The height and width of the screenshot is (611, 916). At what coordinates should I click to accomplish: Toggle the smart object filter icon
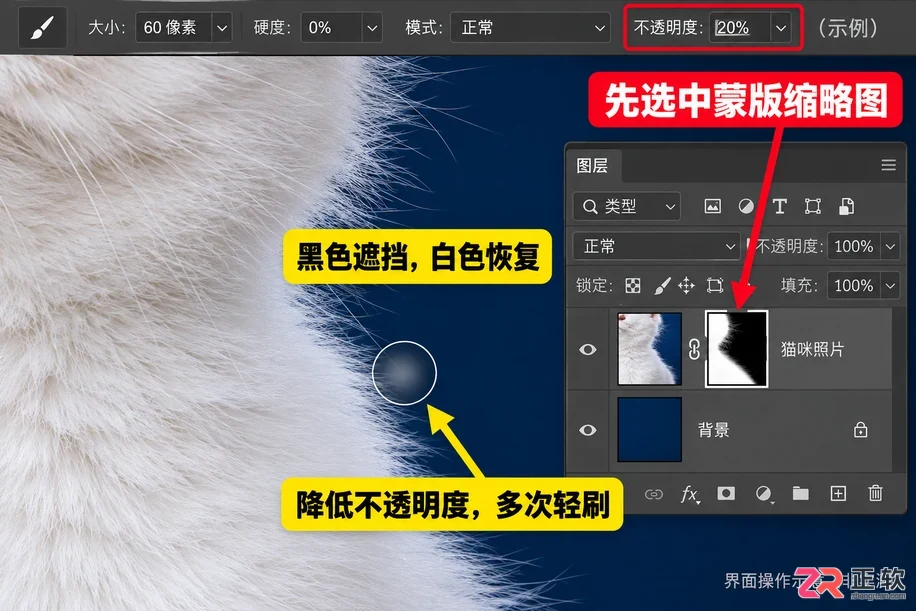[x=846, y=206]
